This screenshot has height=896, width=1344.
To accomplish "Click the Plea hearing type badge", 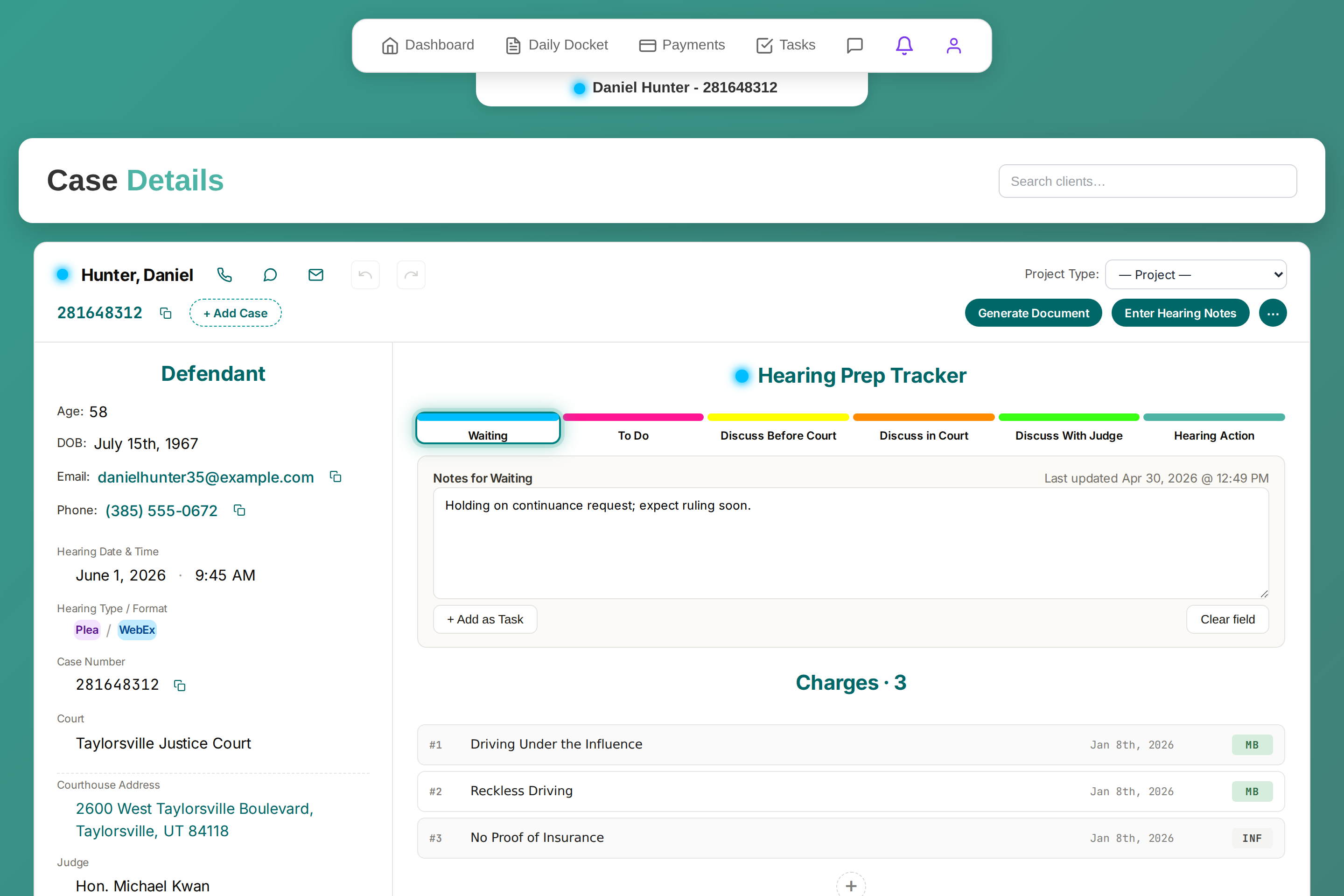I will tap(87, 630).
